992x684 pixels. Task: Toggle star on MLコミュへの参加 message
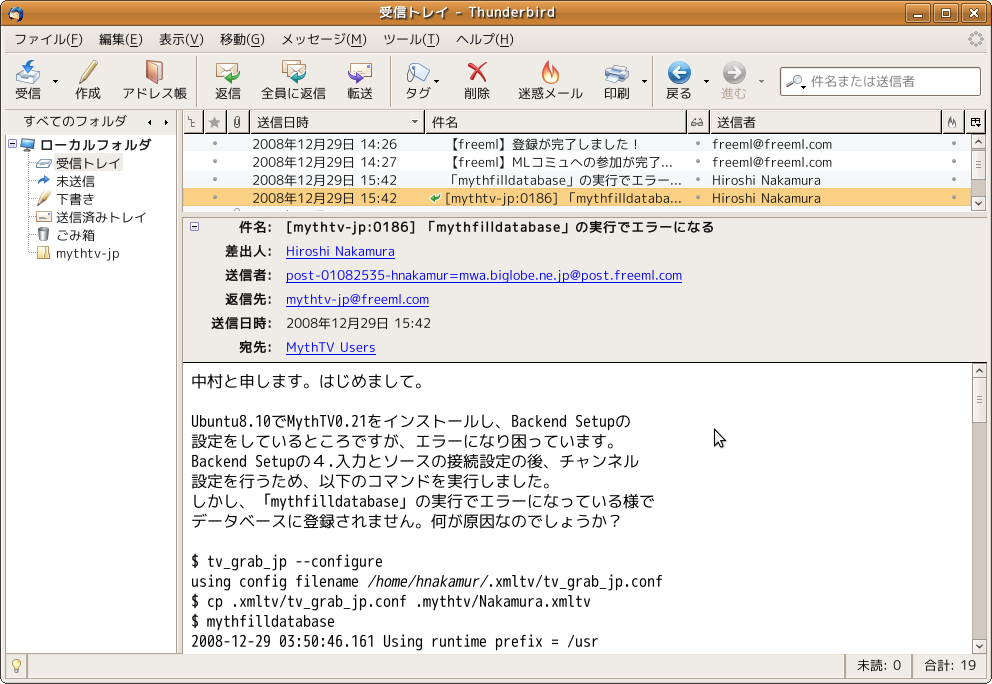(215, 162)
